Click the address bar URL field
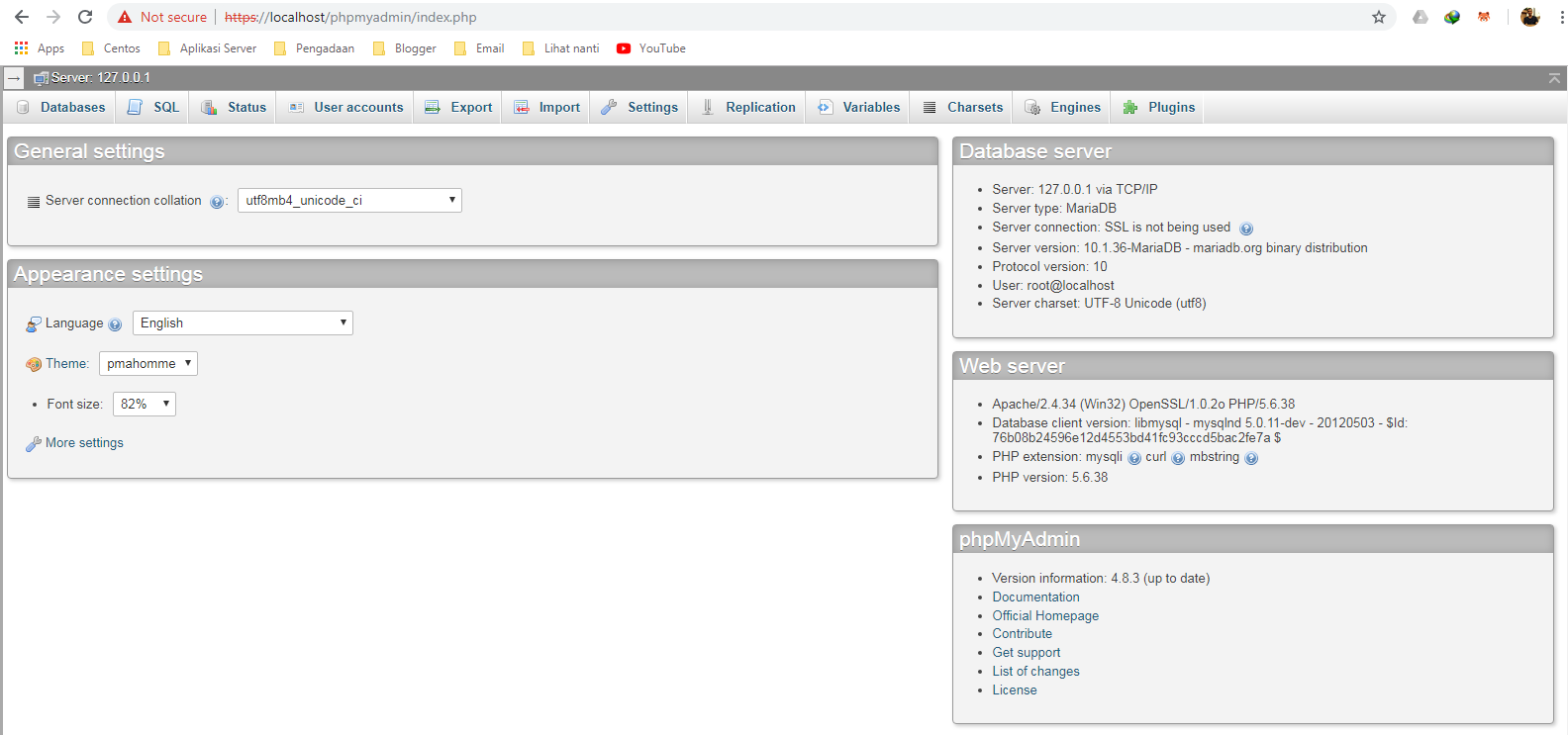The width and height of the screenshot is (1568, 735). click(x=792, y=17)
